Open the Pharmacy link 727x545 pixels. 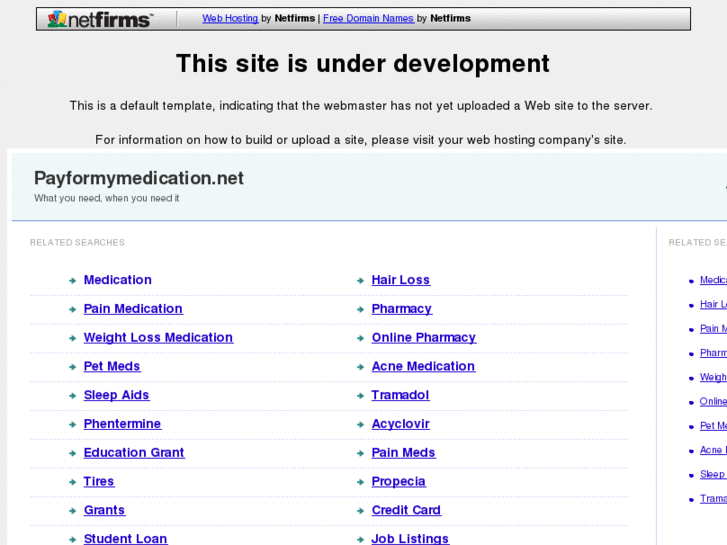coord(402,308)
